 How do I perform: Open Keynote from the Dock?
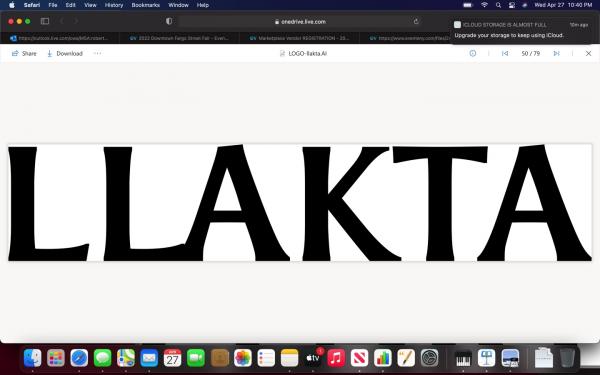click(x=486, y=359)
